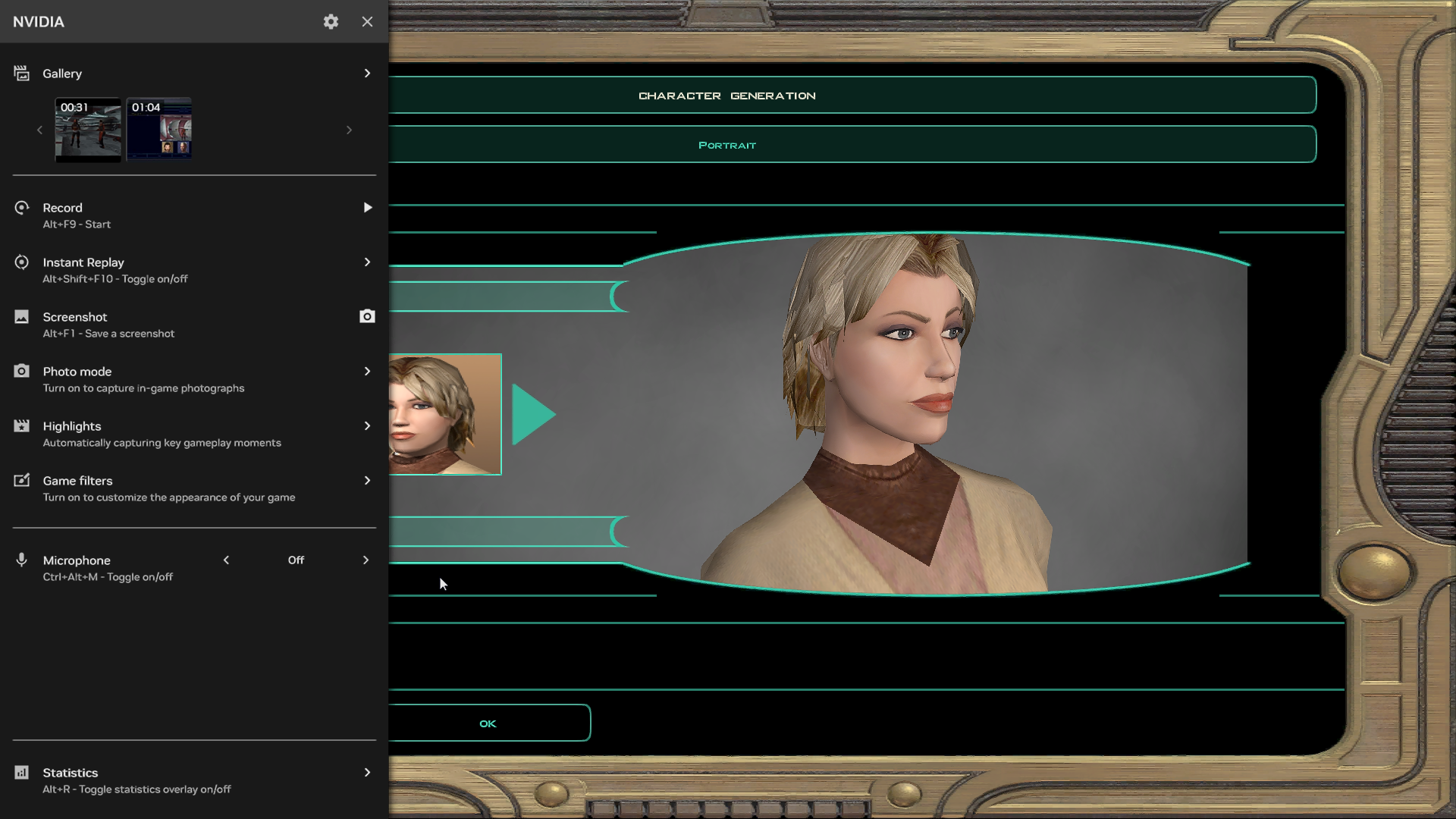This screenshot has width=1456, height=819.
Task: Capture a screenshot with camera button
Action: click(367, 316)
